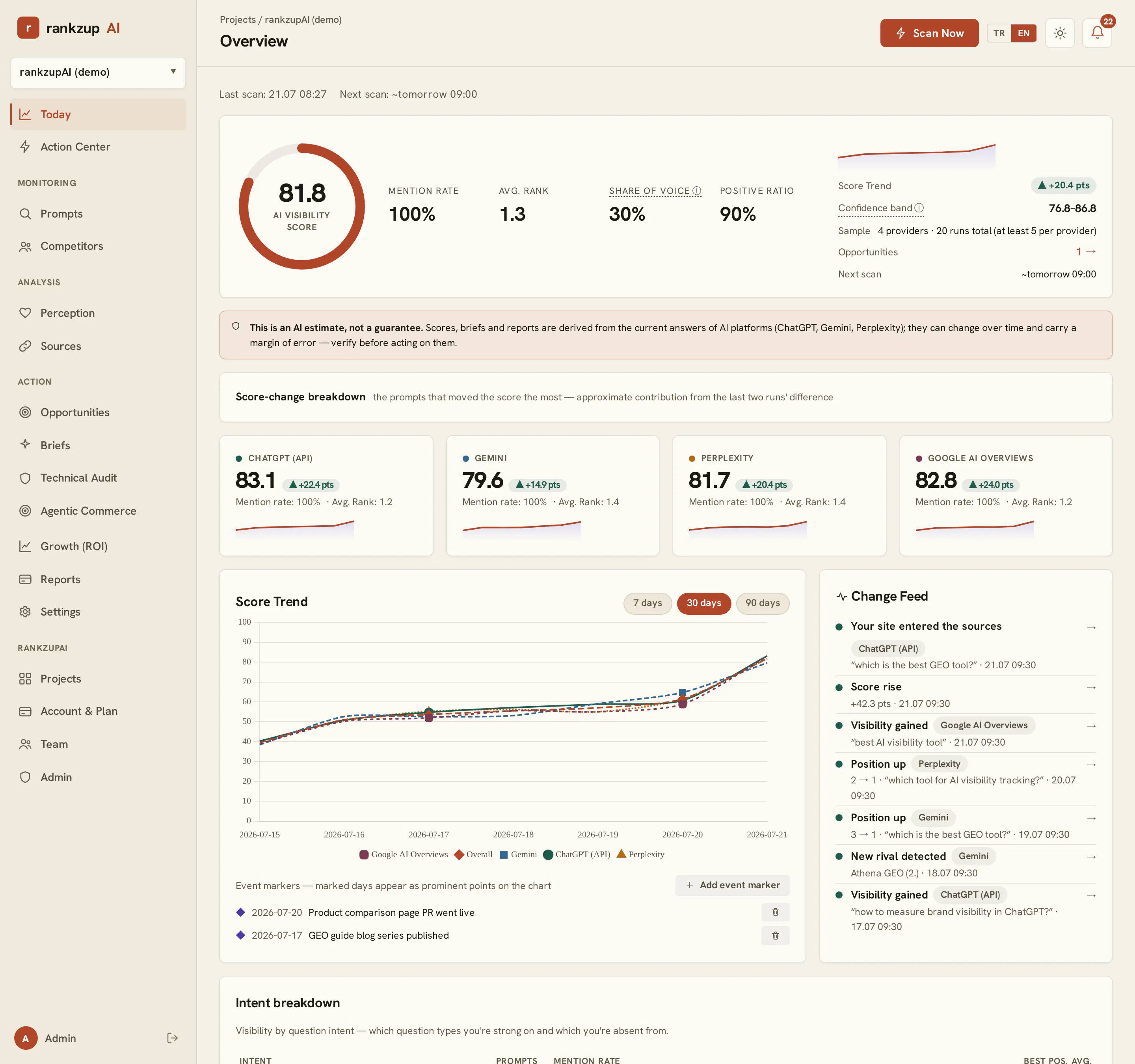Viewport: 1135px width, 1064px height.
Task: Click "Last scan: 21.07 08:27" text
Action: tap(273, 94)
